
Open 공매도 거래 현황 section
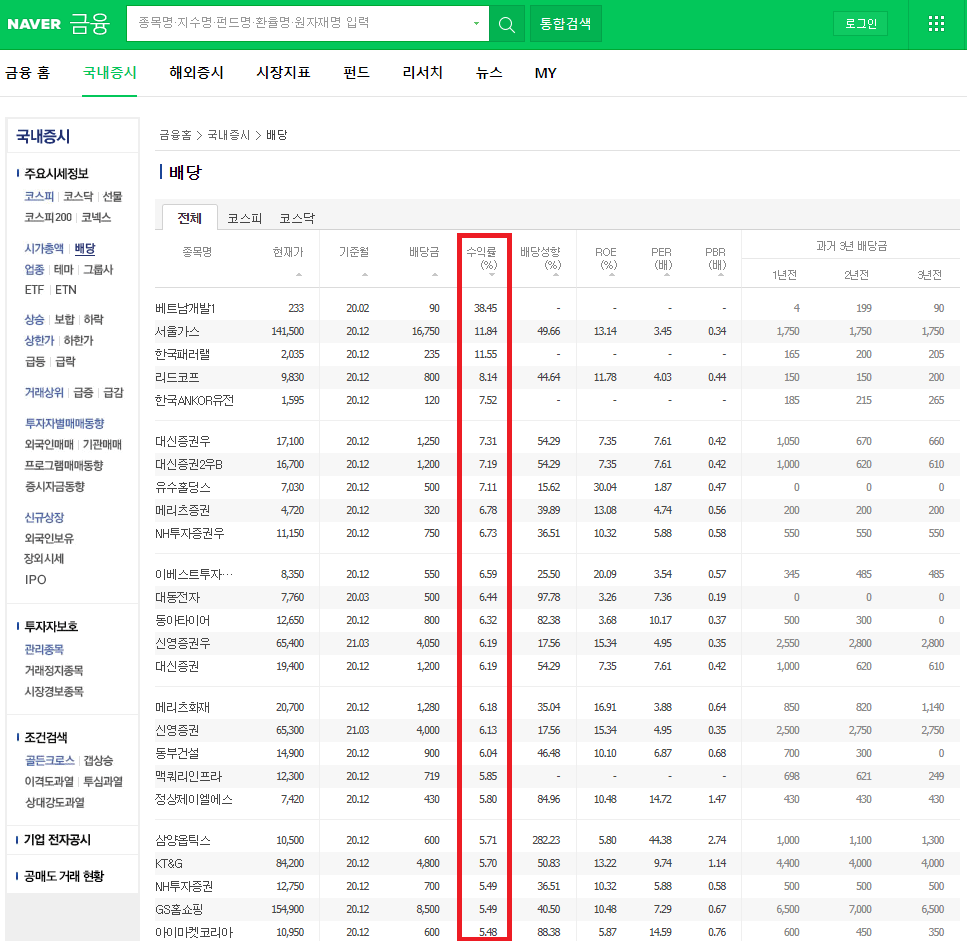click(x=64, y=876)
